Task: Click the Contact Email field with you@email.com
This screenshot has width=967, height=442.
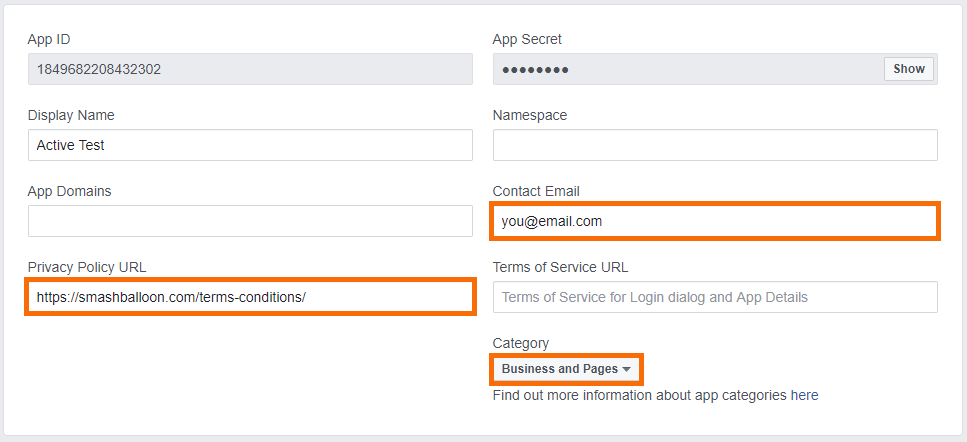Action: click(715, 221)
